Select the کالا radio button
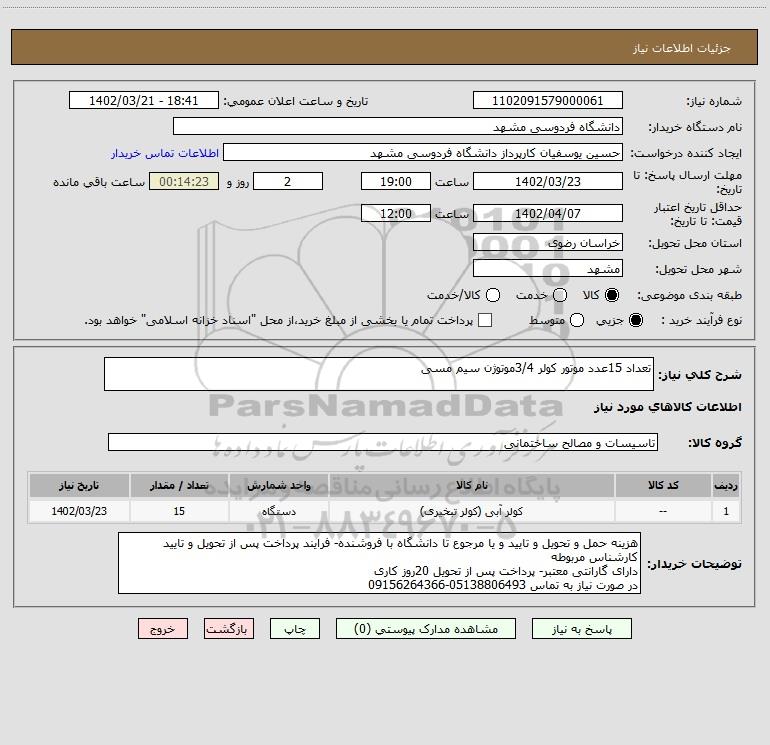The width and height of the screenshot is (770, 745). pyautogui.click(x=612, y=295)
